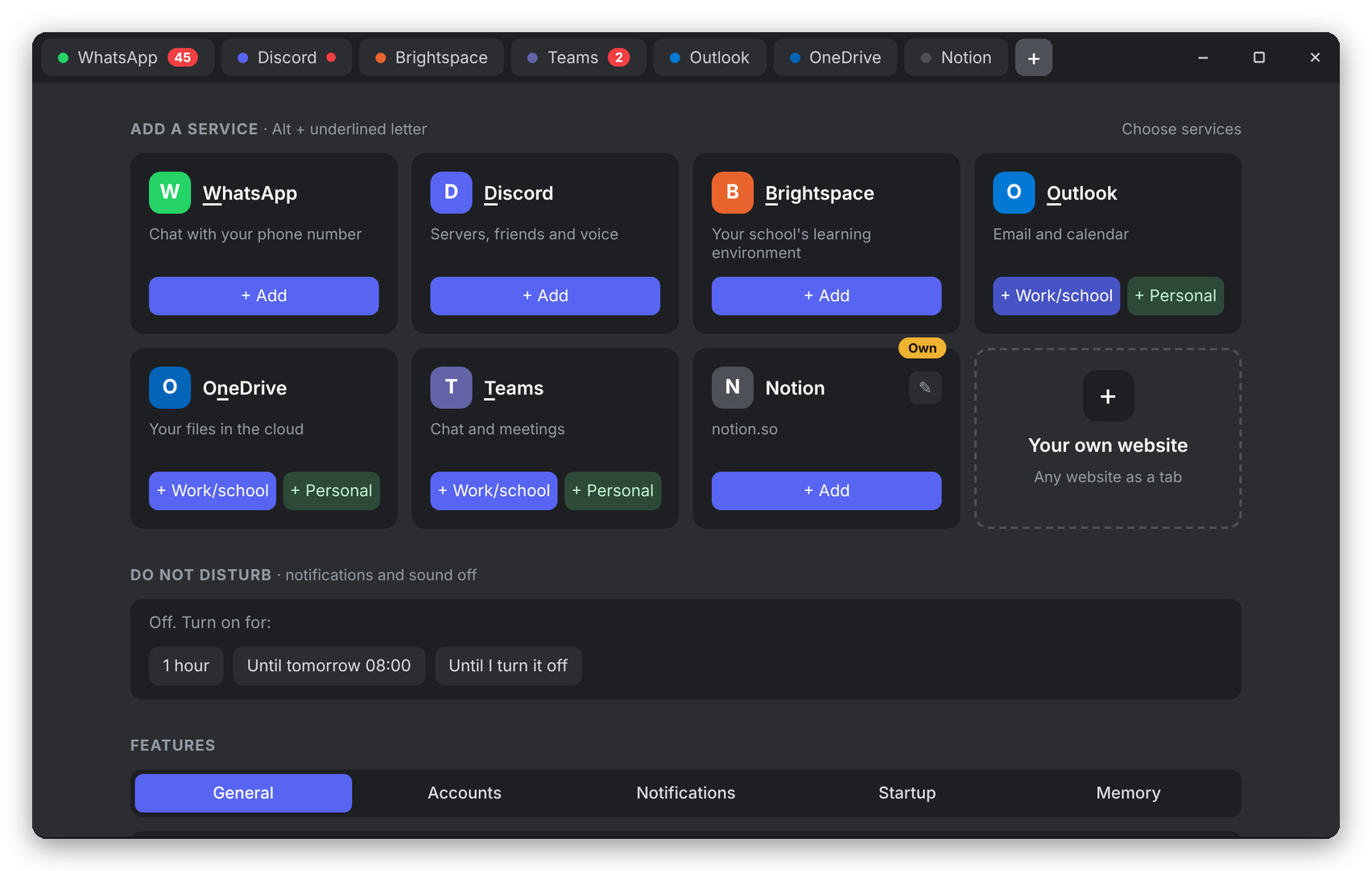The height and width of the screenshot is (871, 1372).
Task: Open new tab with plus button
Action: pyautogui.click(x=1034, y=58)
